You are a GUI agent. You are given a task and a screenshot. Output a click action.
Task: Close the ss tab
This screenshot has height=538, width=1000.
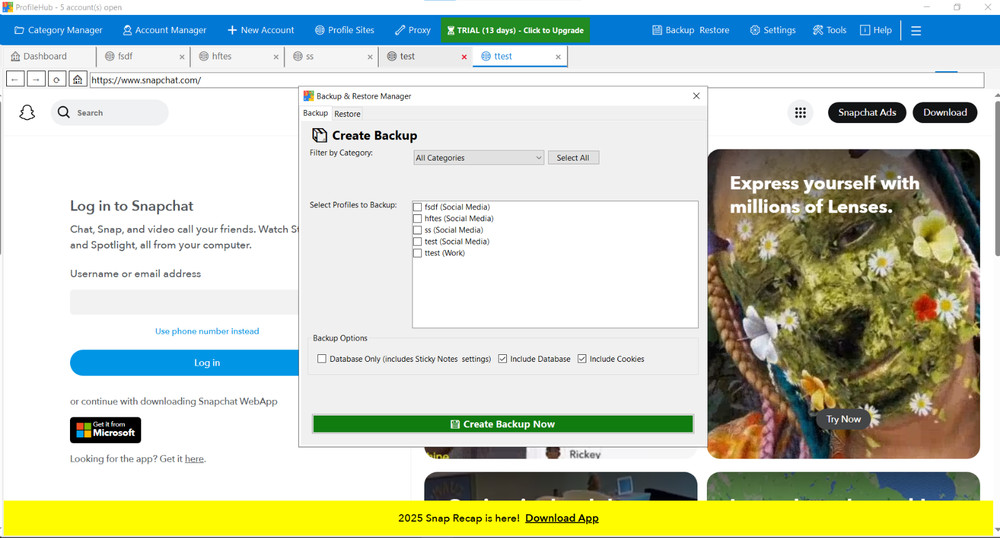click(370, 57)
